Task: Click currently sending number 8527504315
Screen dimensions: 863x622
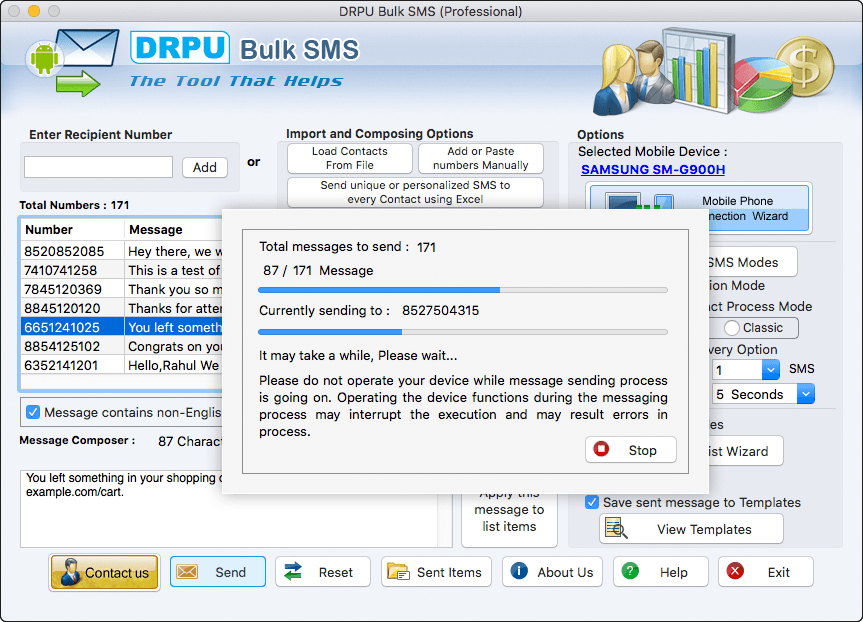Action: [x=440, y=310]
